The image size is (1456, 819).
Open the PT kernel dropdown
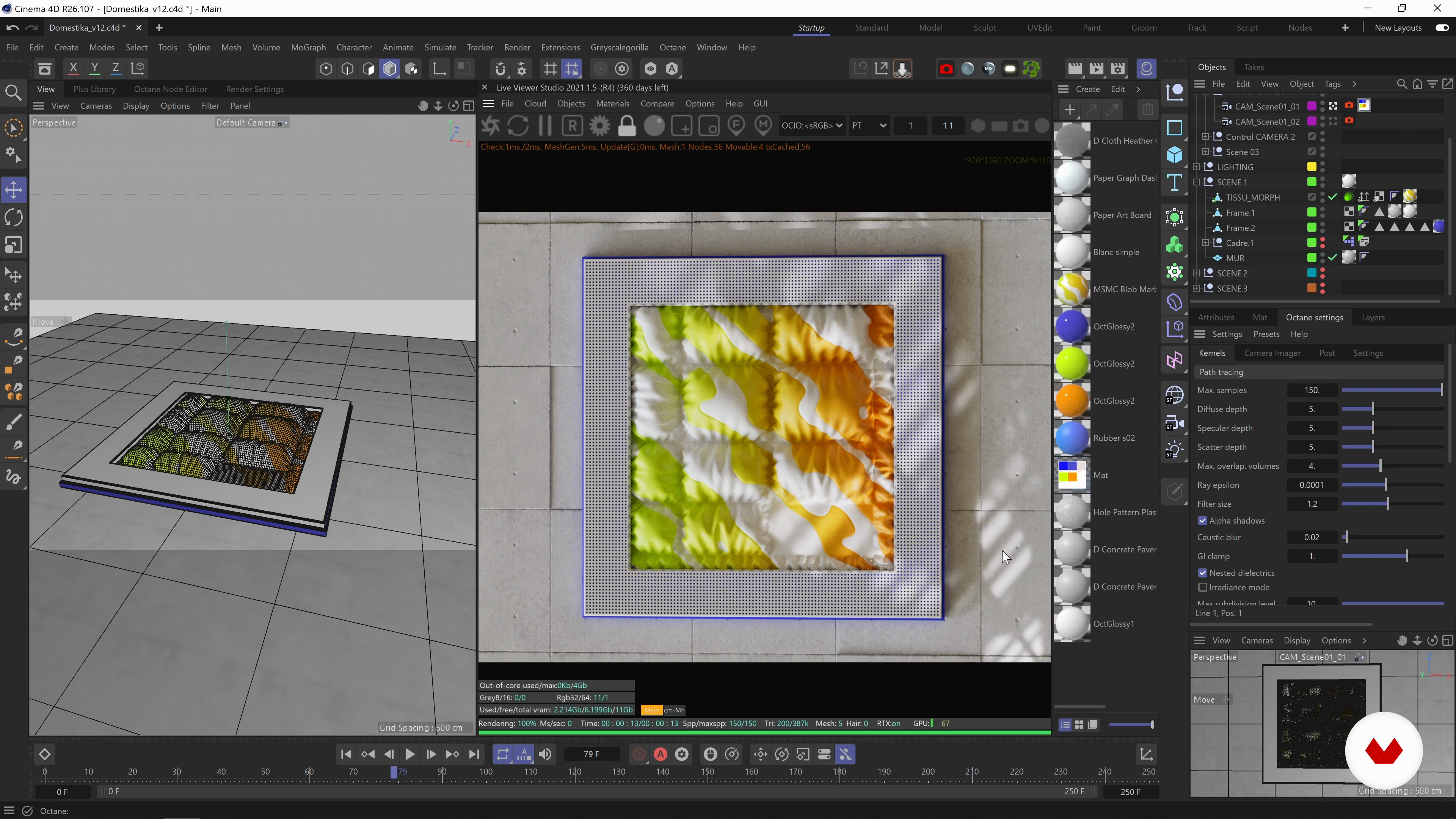coord(869,126)
